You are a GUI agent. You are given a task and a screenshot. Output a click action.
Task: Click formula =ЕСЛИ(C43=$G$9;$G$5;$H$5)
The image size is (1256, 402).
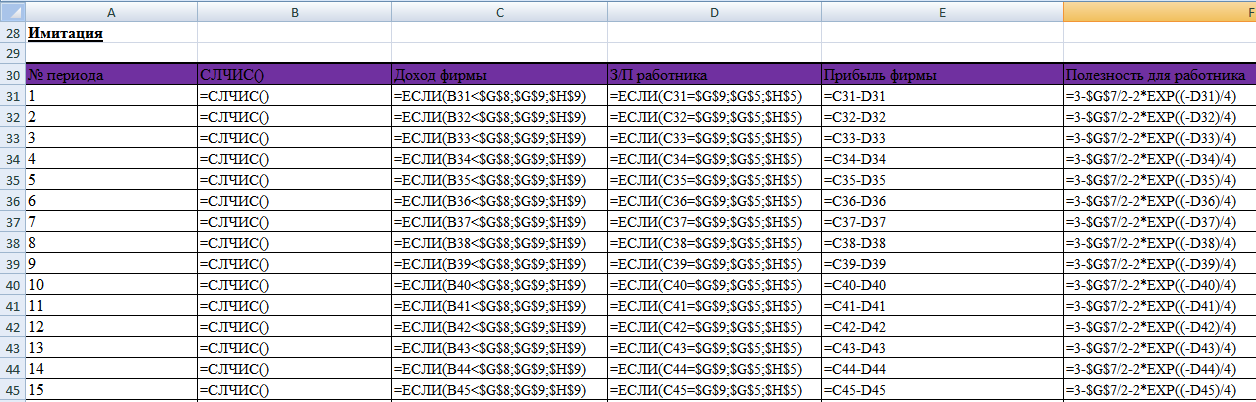point(714,348)
